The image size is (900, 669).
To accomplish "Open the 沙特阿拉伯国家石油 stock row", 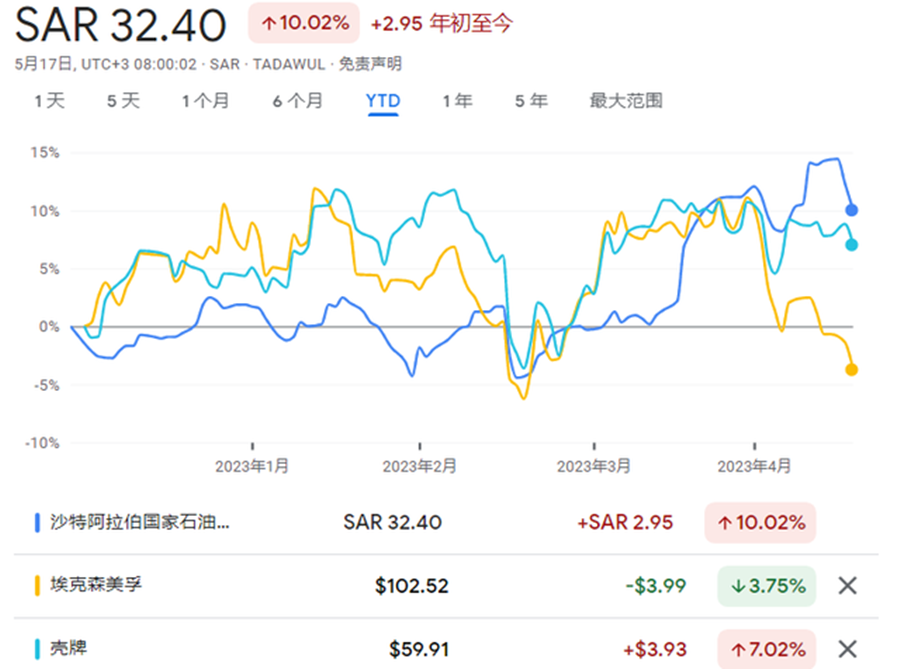I will 140,522.
